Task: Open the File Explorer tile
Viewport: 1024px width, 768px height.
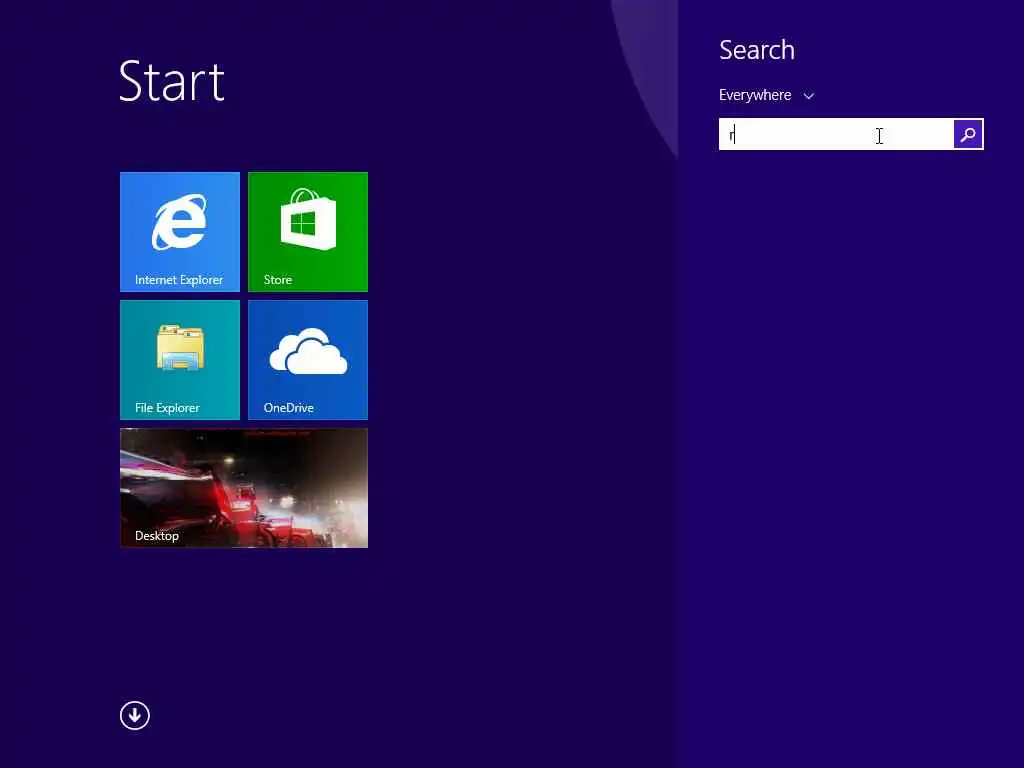Action: click(180, 360)
